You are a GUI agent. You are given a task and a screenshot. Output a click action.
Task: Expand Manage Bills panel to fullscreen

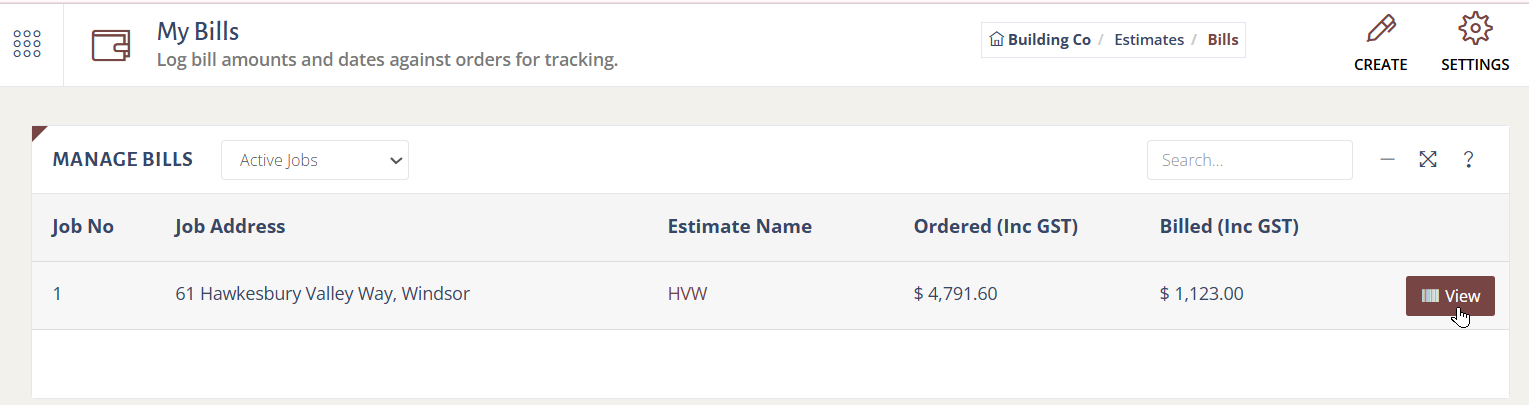1428,160
